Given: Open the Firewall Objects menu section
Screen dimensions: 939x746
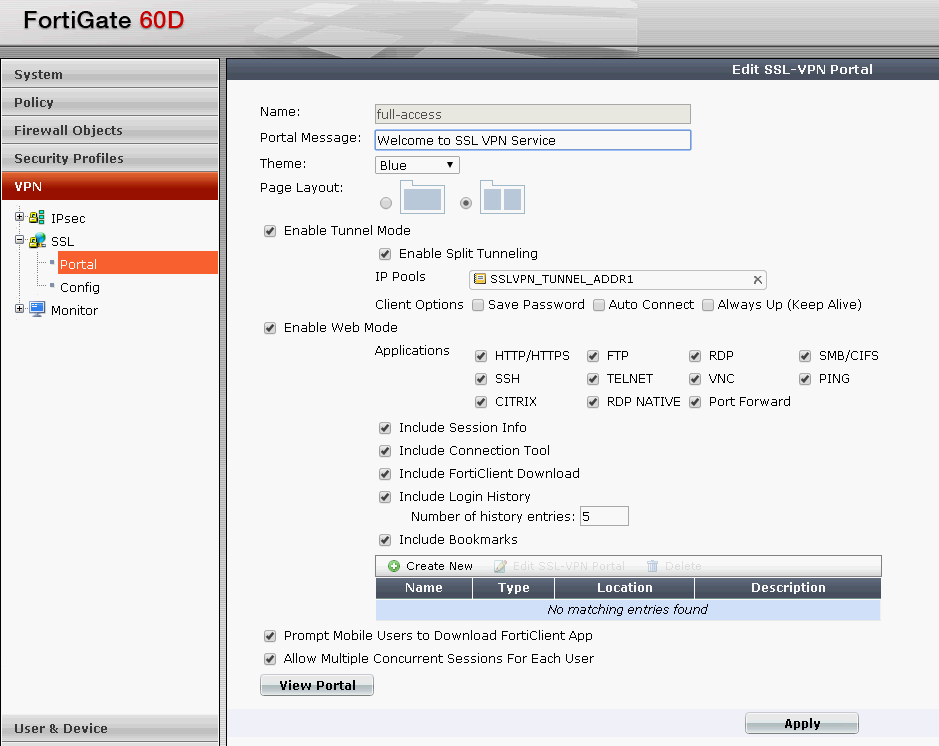Looking at the screenshot, I should [110, 130].
